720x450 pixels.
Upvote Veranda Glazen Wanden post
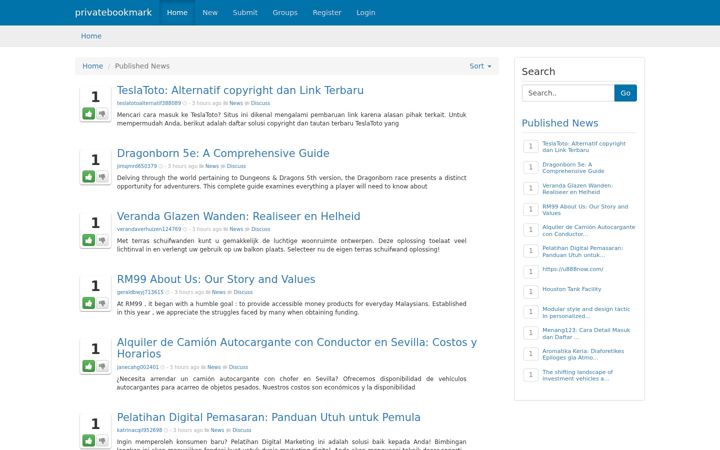tap(89, 240)
